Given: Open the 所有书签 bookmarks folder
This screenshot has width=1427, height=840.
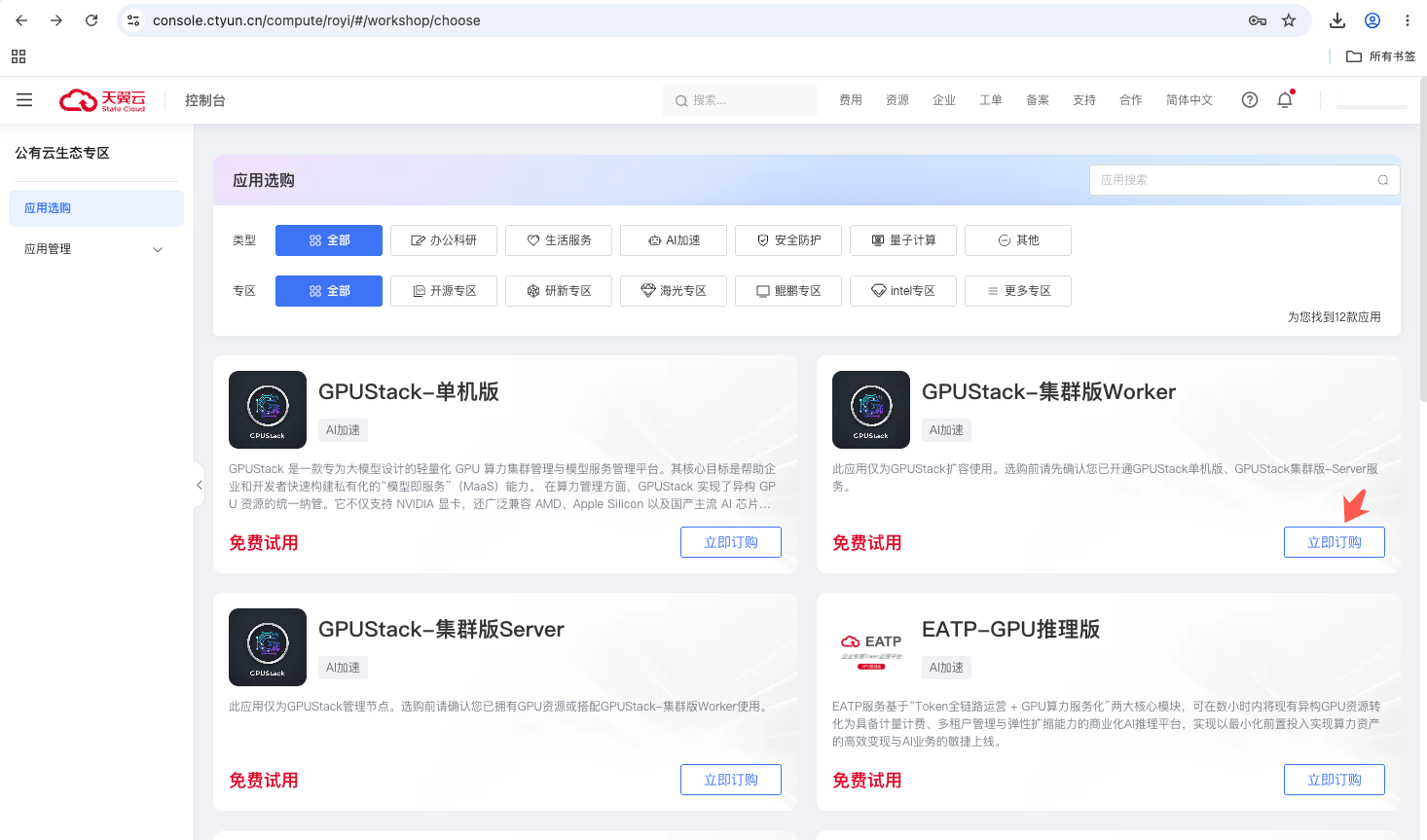Looking at the screenshot, I should [1380, 56].
